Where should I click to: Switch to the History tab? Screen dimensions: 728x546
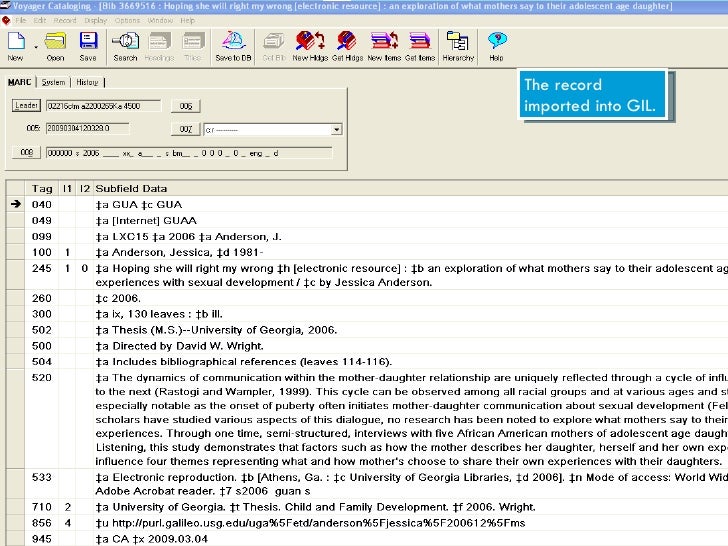(x=87, y=82)
